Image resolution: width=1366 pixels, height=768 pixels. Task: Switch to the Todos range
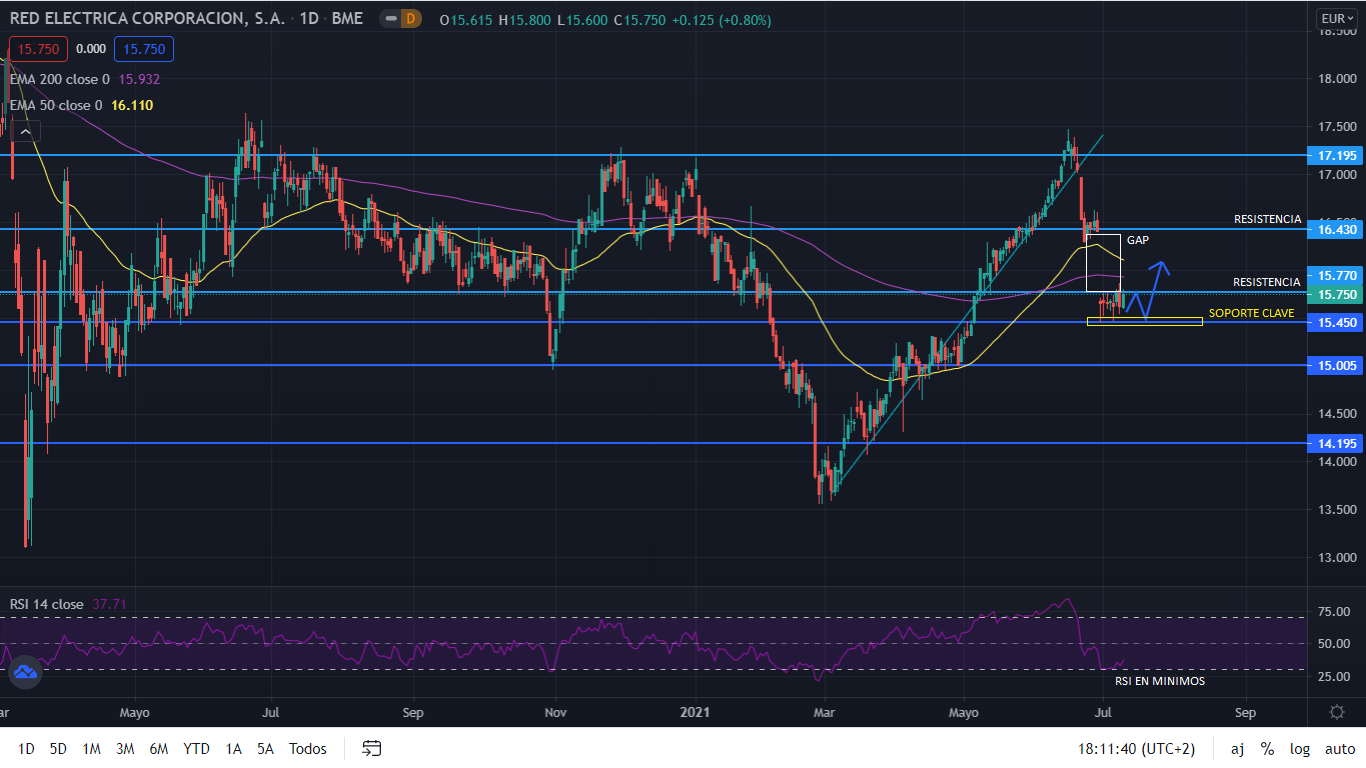pyautogui.click(x=308, y=748)
